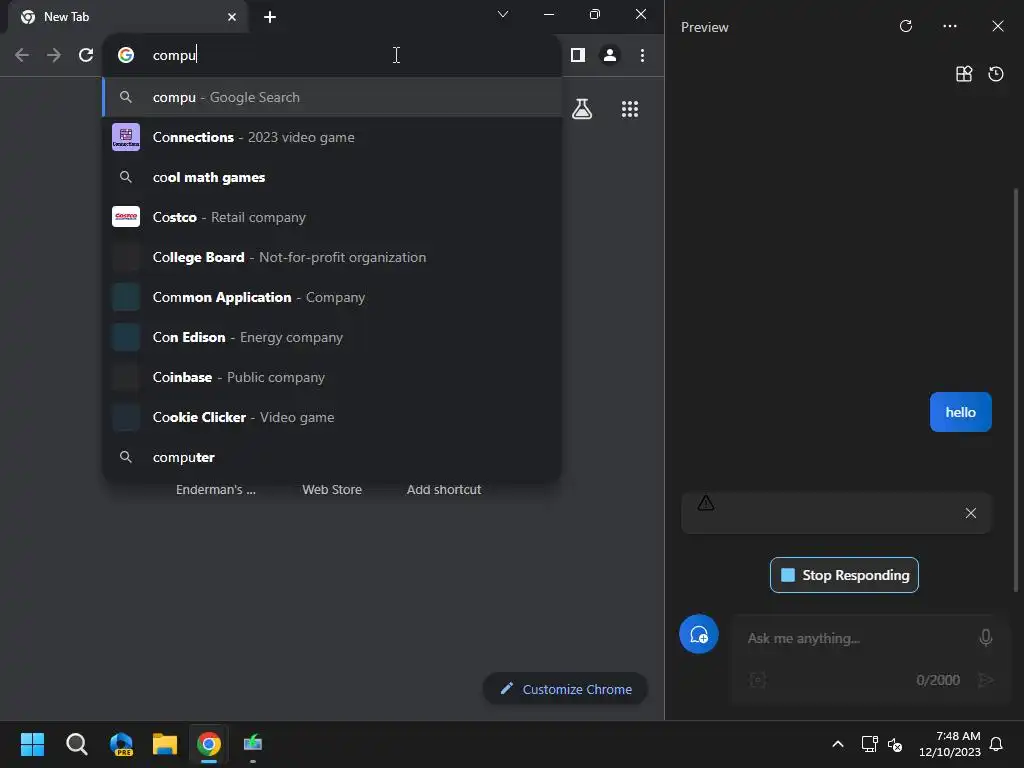This screenshot has width=1024, height=768.
Task: Reload the page with Chrome's refresh icon
Action: (86, 56)
